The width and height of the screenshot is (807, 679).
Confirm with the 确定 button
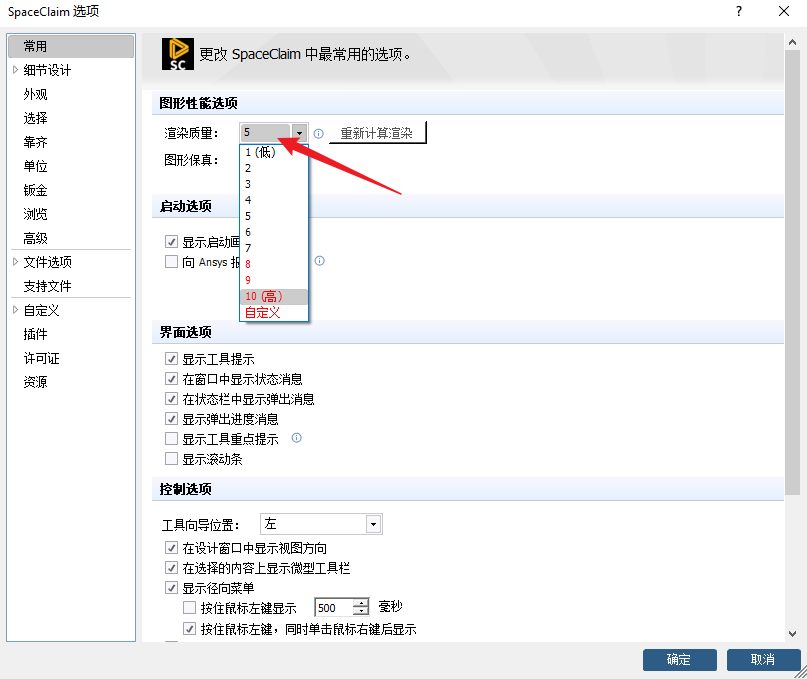[679, 659]
